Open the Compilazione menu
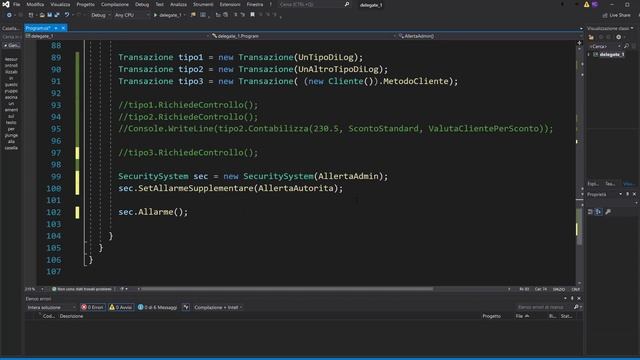This screenshot has width=640, height=360. 115,4
